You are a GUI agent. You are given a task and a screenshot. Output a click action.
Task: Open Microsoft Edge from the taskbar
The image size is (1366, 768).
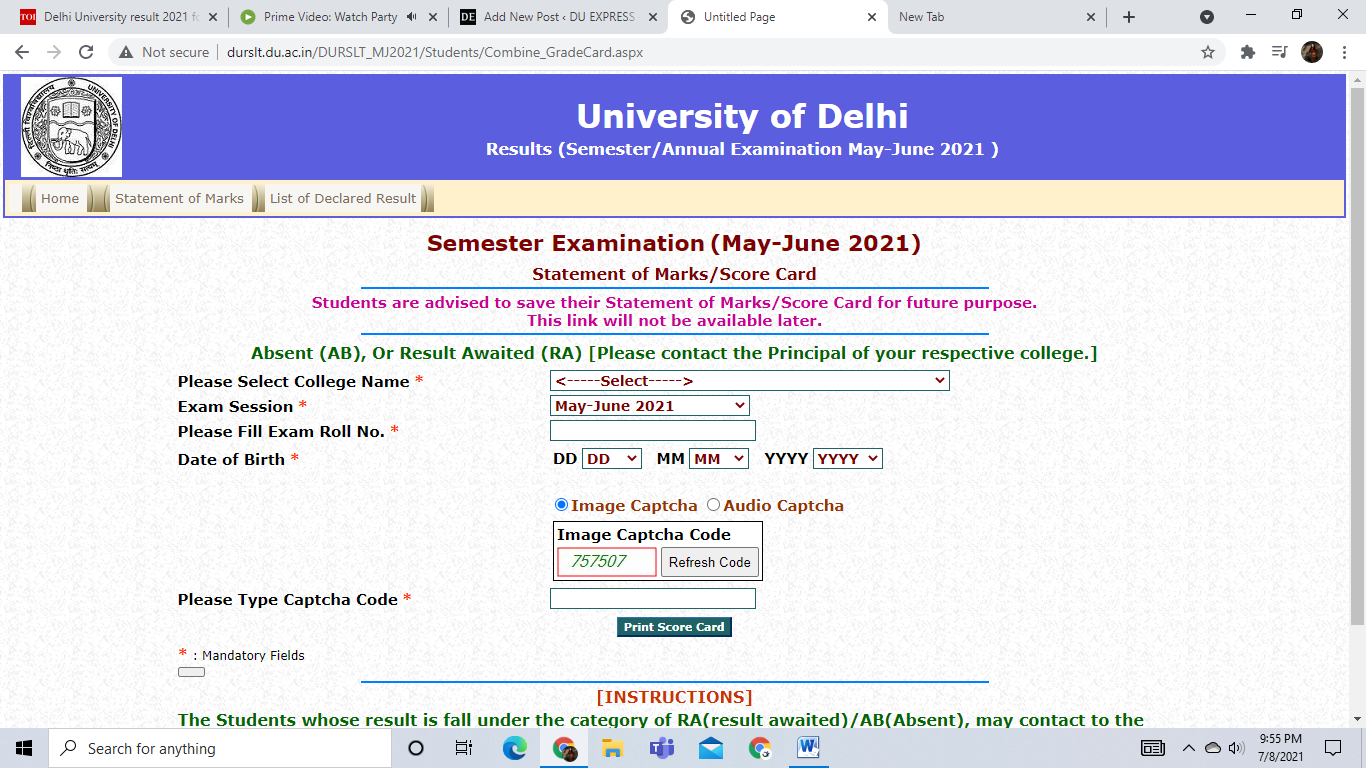pos(515,747)
